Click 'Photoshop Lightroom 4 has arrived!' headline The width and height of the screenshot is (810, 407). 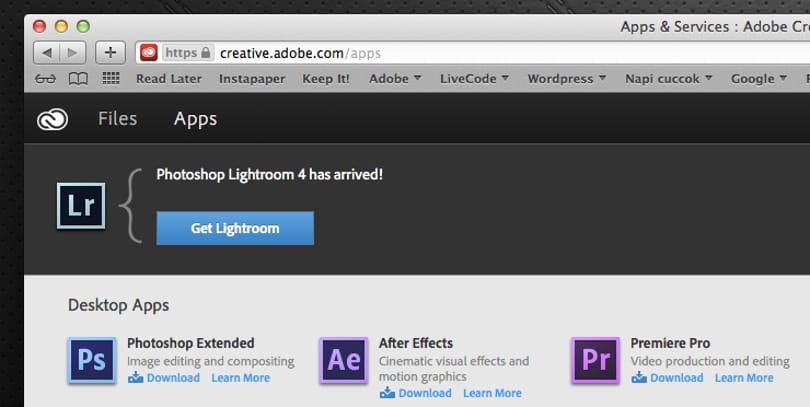270,175
